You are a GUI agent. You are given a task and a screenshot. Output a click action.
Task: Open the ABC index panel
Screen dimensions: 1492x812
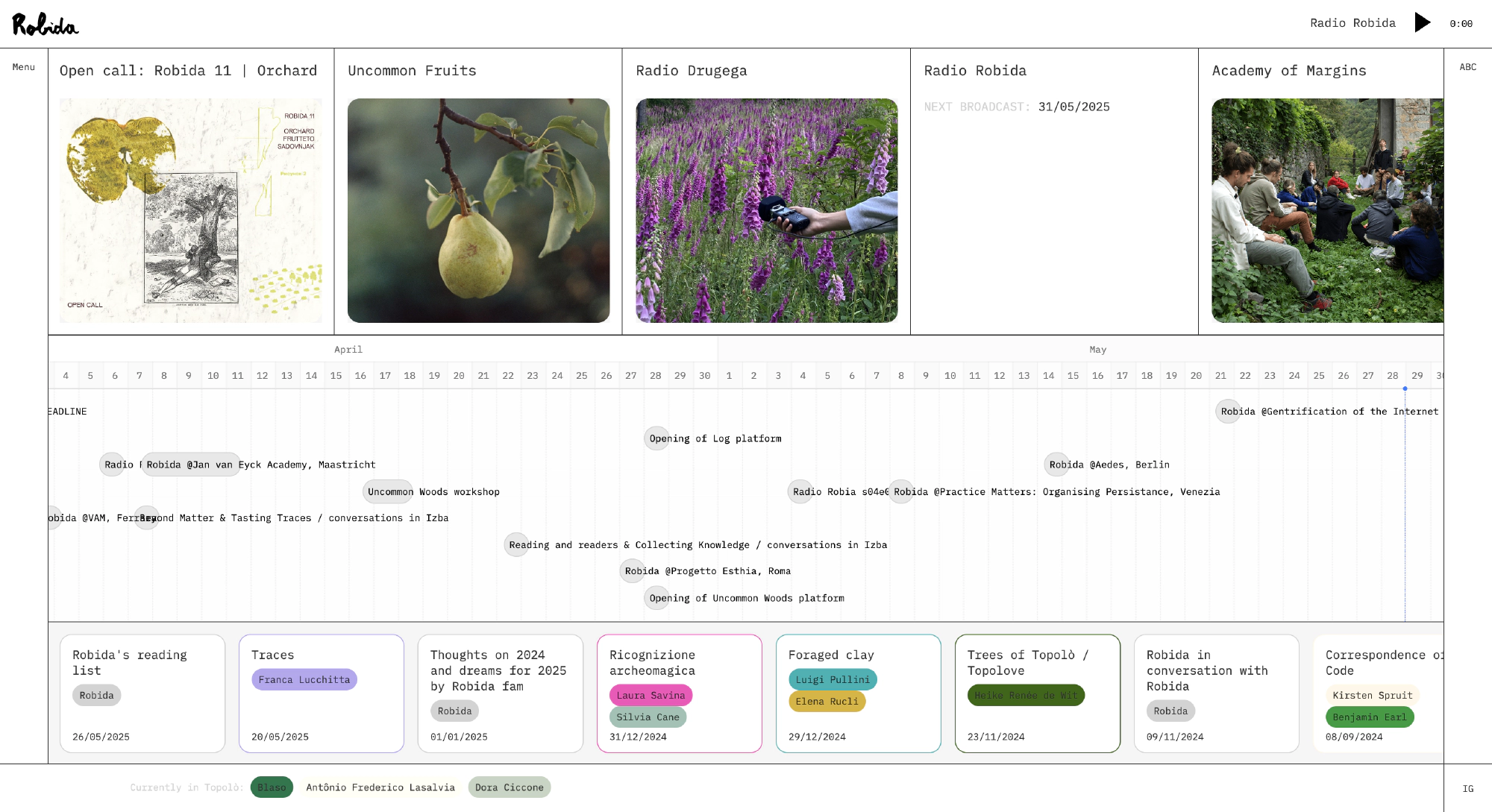[x=1467, y=67]
